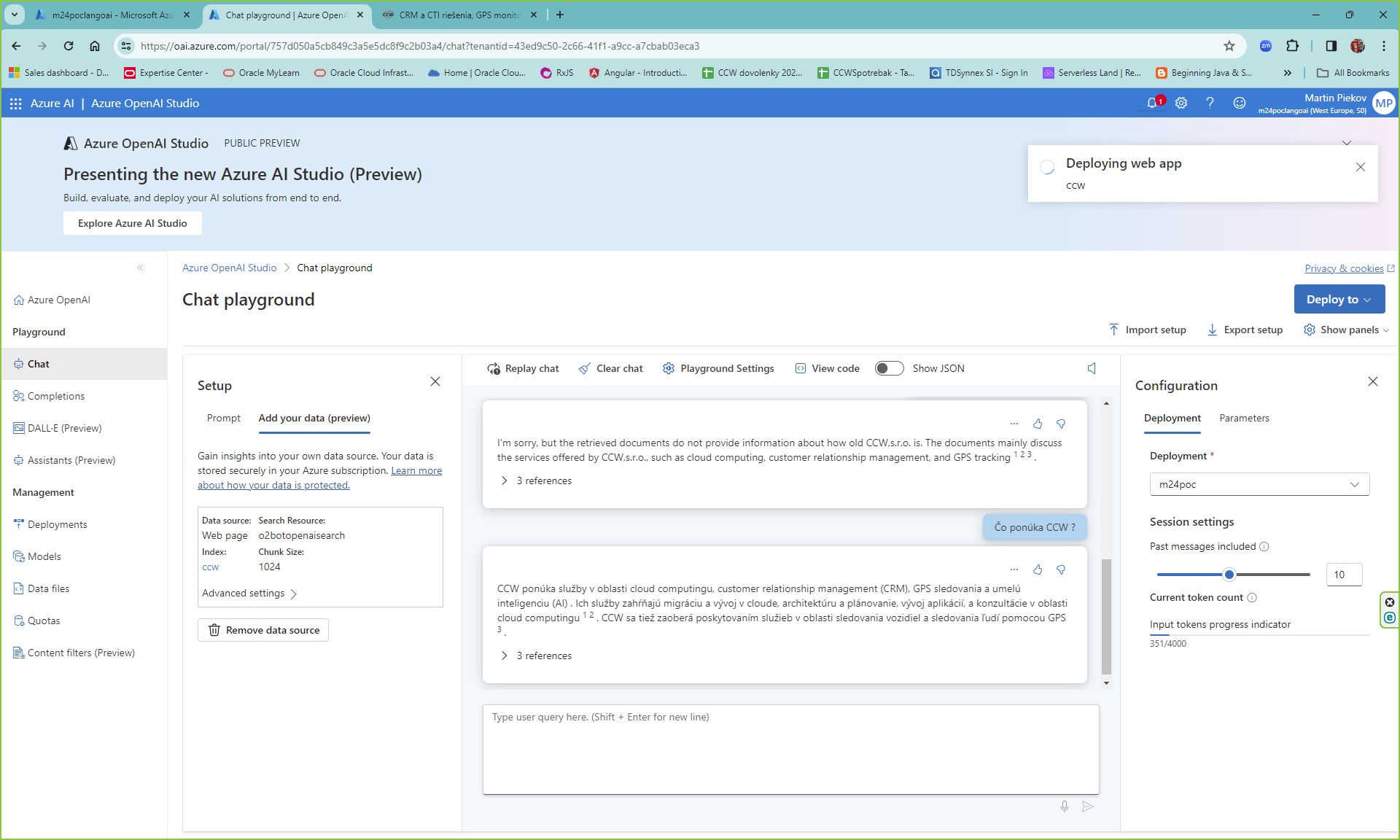Collapse the left navigation sidebar
The height and width of the screenshot is (840, 1400).
click(x=140, y=268)
